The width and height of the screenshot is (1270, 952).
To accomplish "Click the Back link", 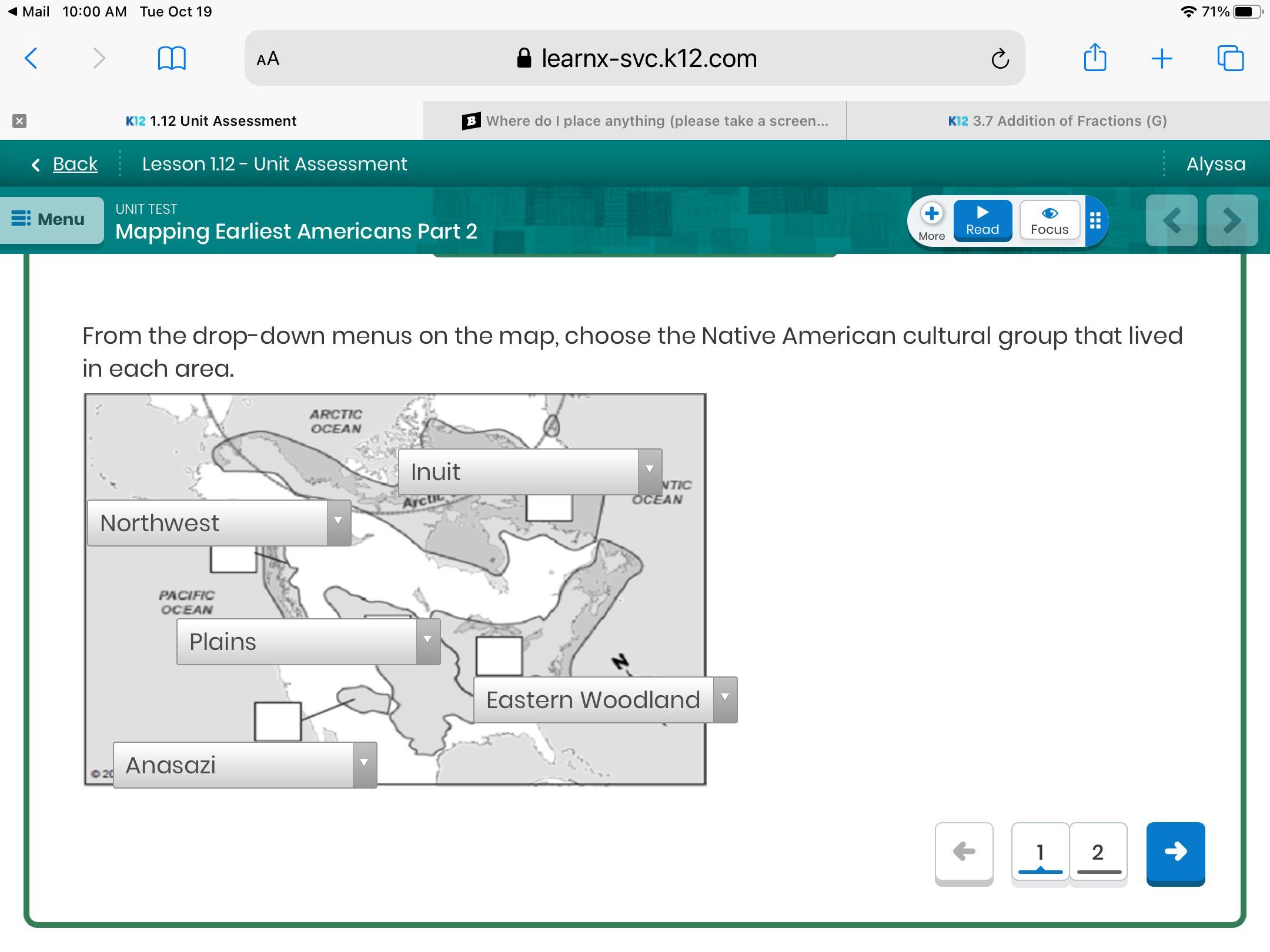I will 75,164.
